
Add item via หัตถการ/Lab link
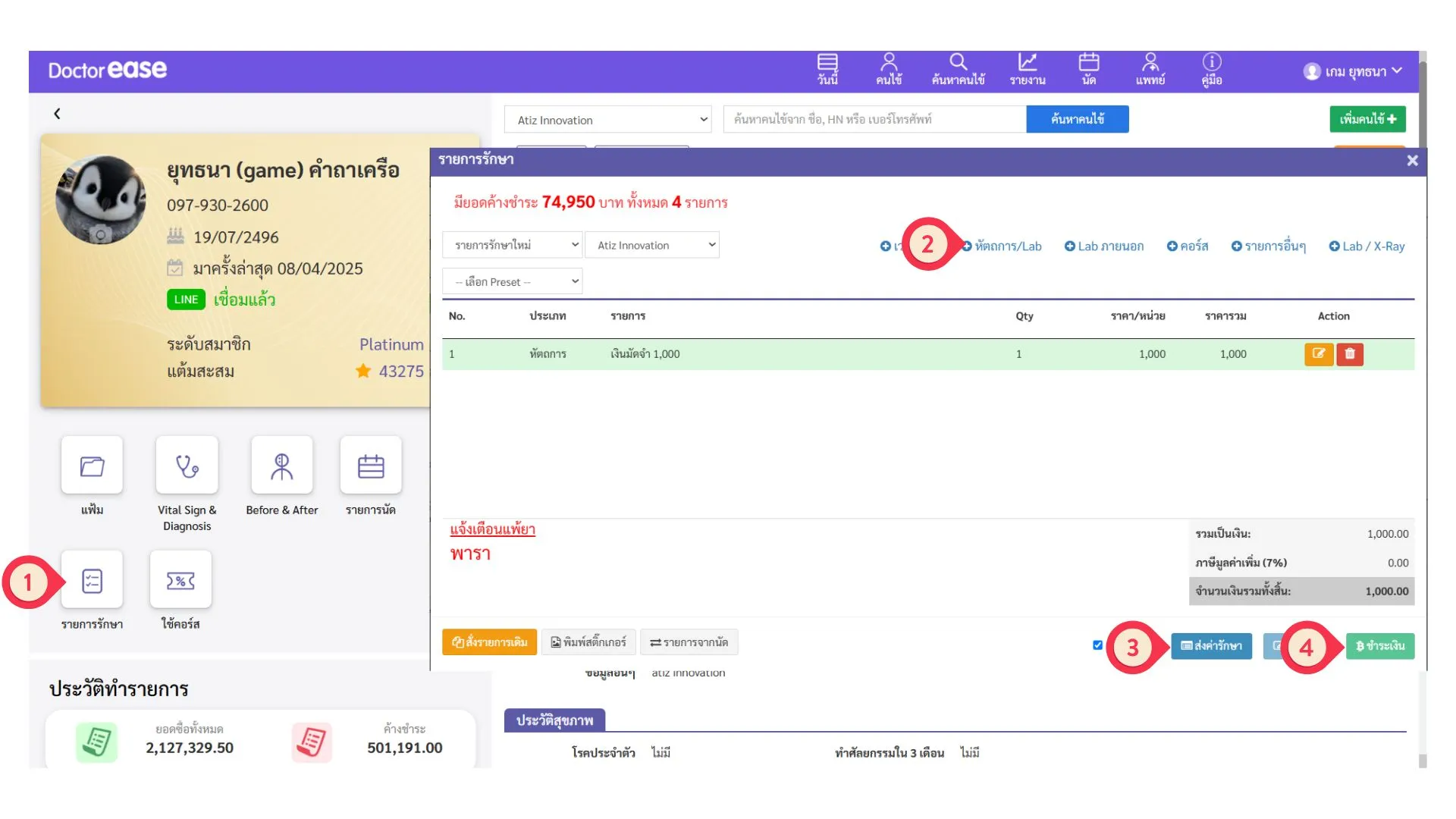click(x=1006, y=246)
